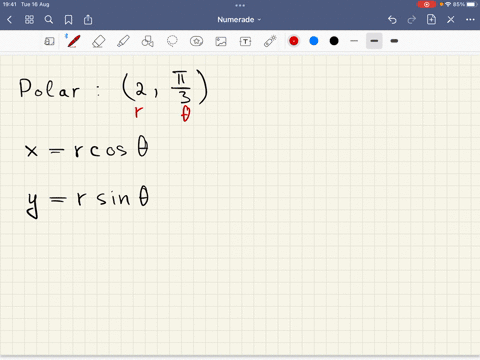Open the share/export menu
This screenshot has width=480, height=360.
point(88,20)
